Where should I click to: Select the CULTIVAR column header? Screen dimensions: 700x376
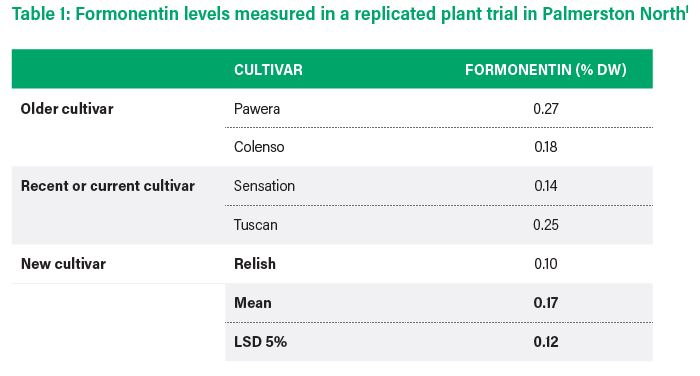(268, 70)
